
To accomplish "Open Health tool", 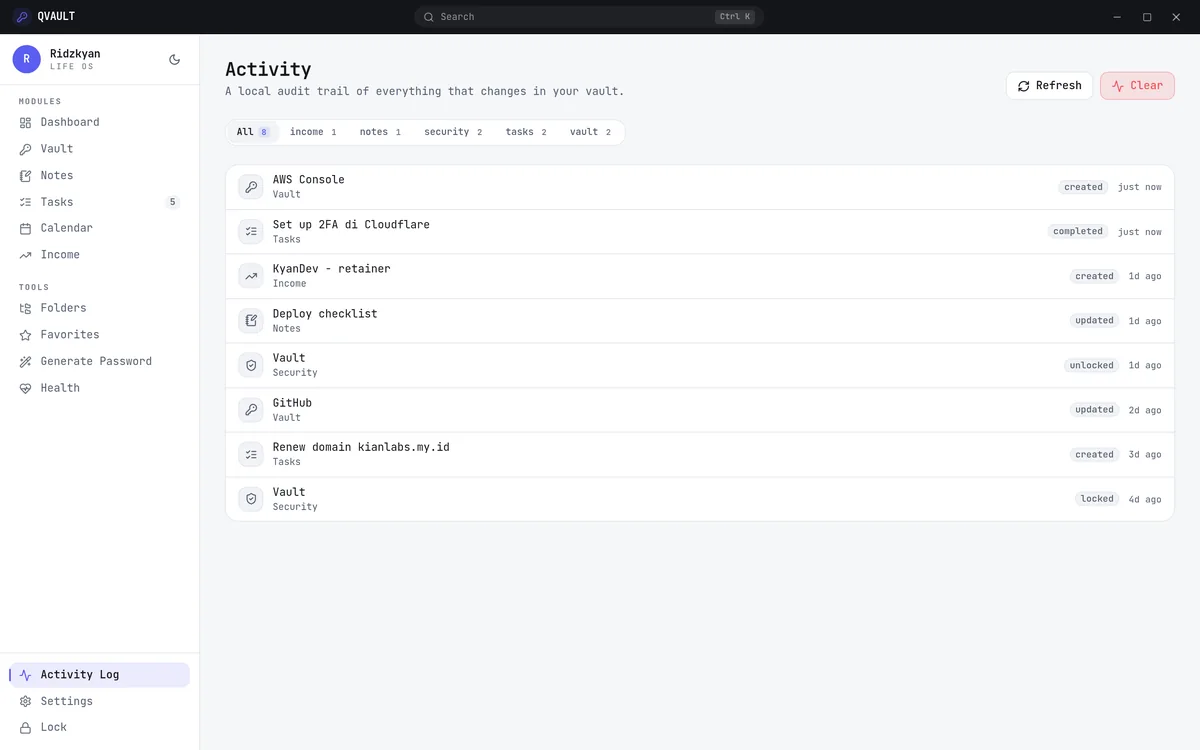I will point(100,388).
